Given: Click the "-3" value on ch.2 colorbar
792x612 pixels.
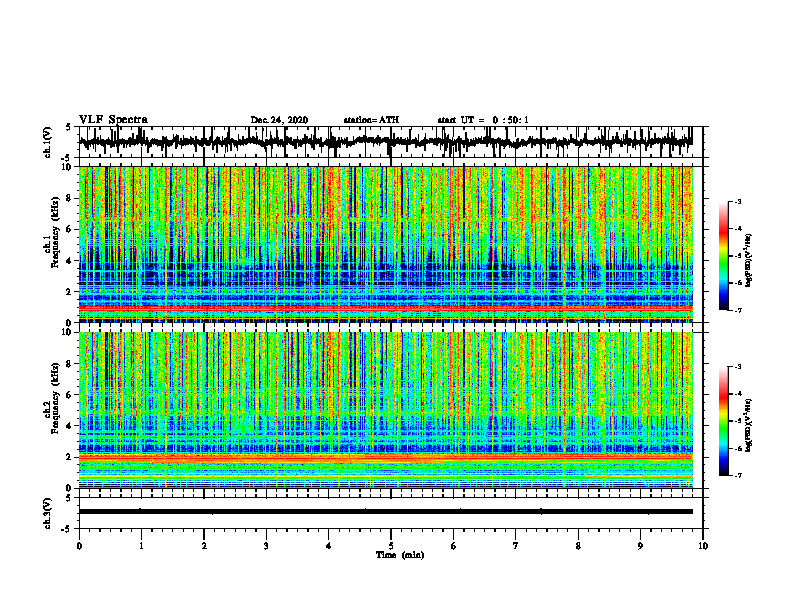Looking at the screenshot, I should coord(738,367).
